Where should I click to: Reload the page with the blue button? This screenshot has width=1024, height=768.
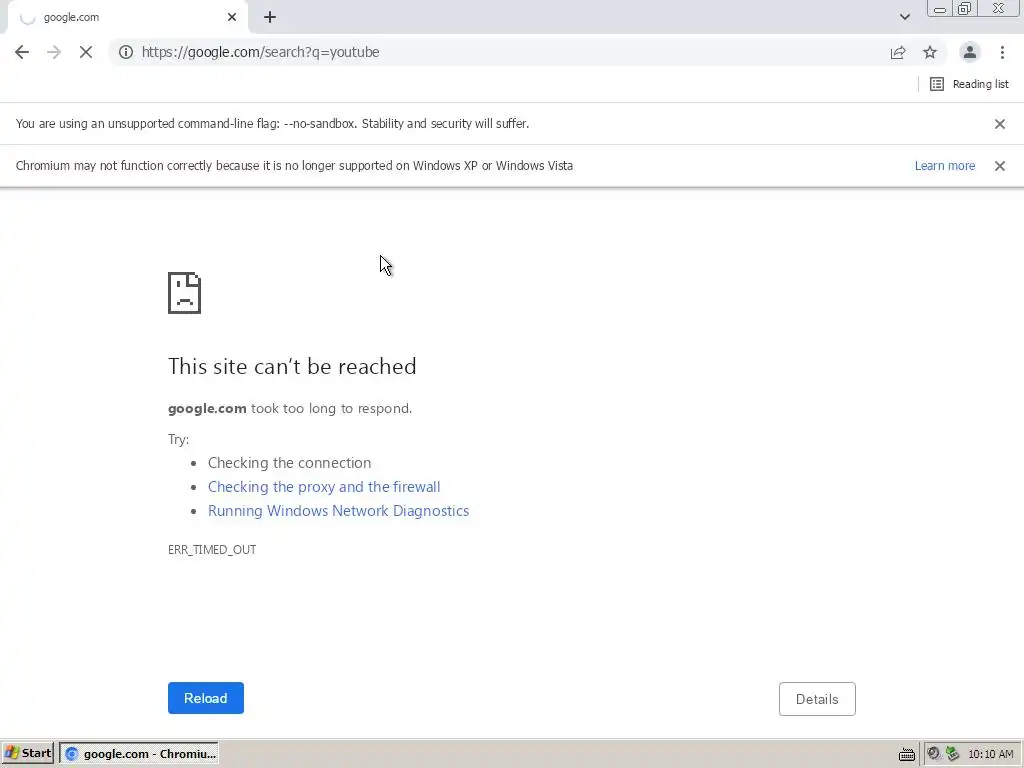(x=206, y=698)
